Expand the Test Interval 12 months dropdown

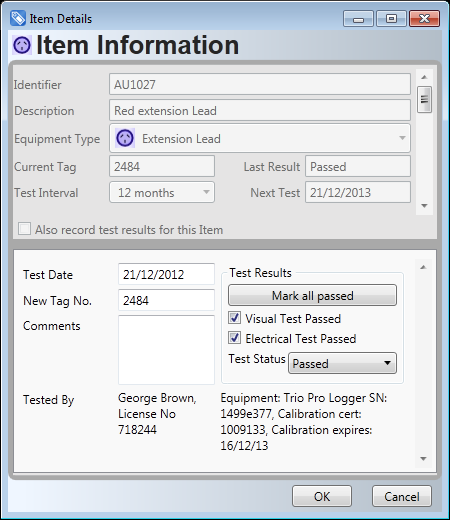206,192
